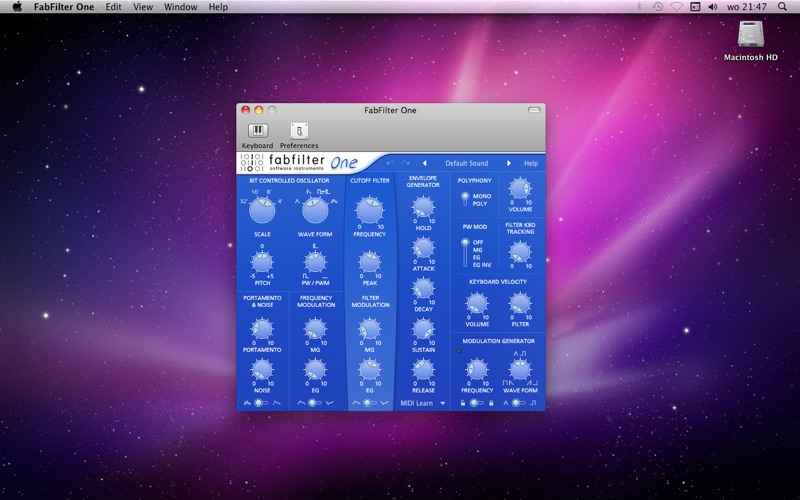Open the Edit menu
The height and width of the screenshot is (500, 800).
pyautogui.click(x=113, y=7)
